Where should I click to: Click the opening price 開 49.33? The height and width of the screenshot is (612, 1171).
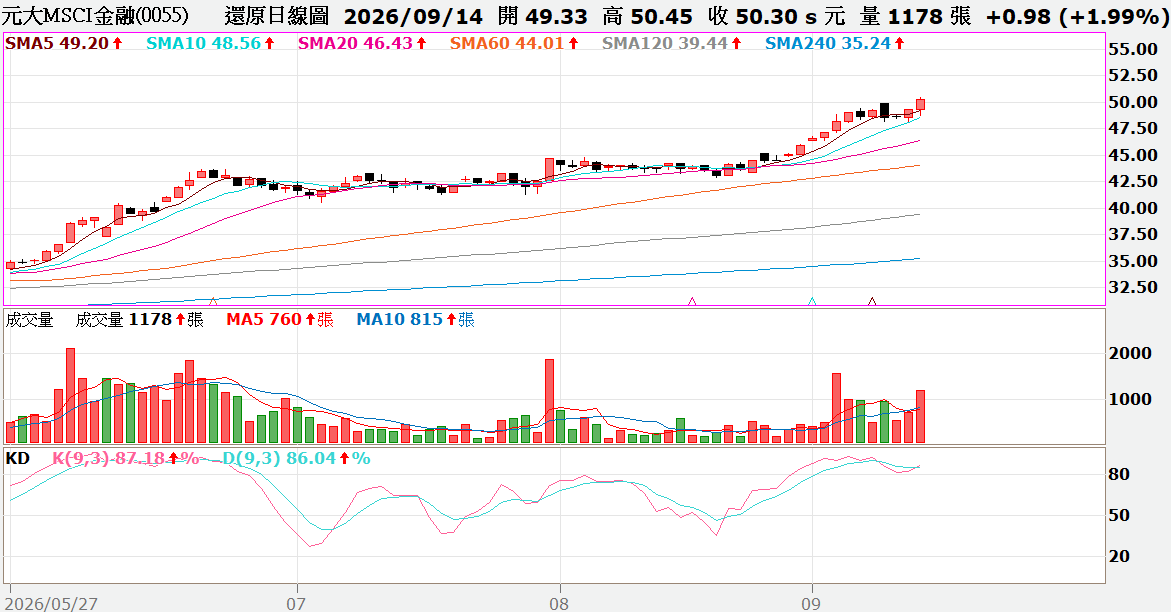542,16
